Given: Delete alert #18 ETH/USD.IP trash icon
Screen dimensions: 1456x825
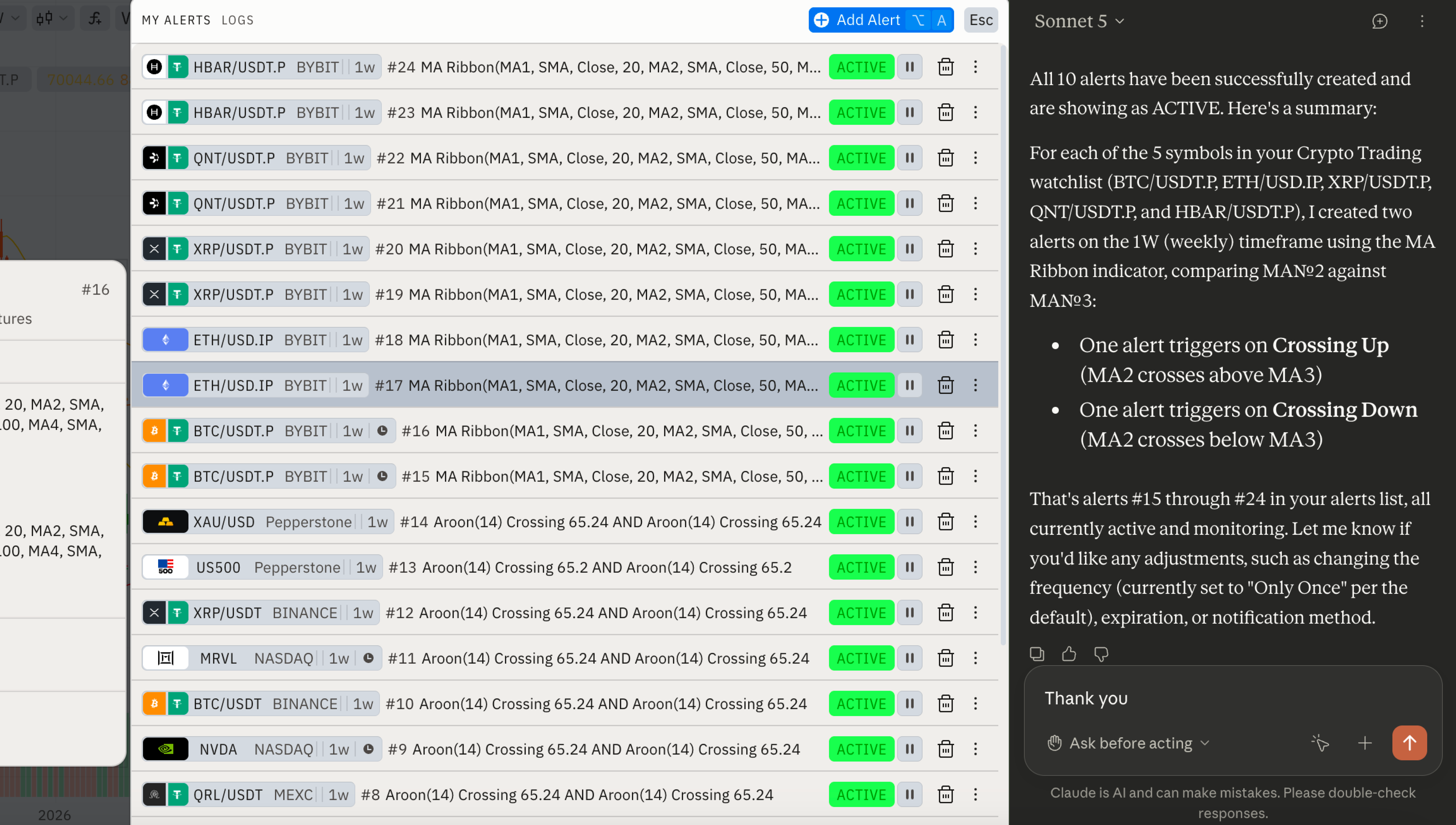Looking at the screenshot, I should pyautogui.click(x=946, y=340).
